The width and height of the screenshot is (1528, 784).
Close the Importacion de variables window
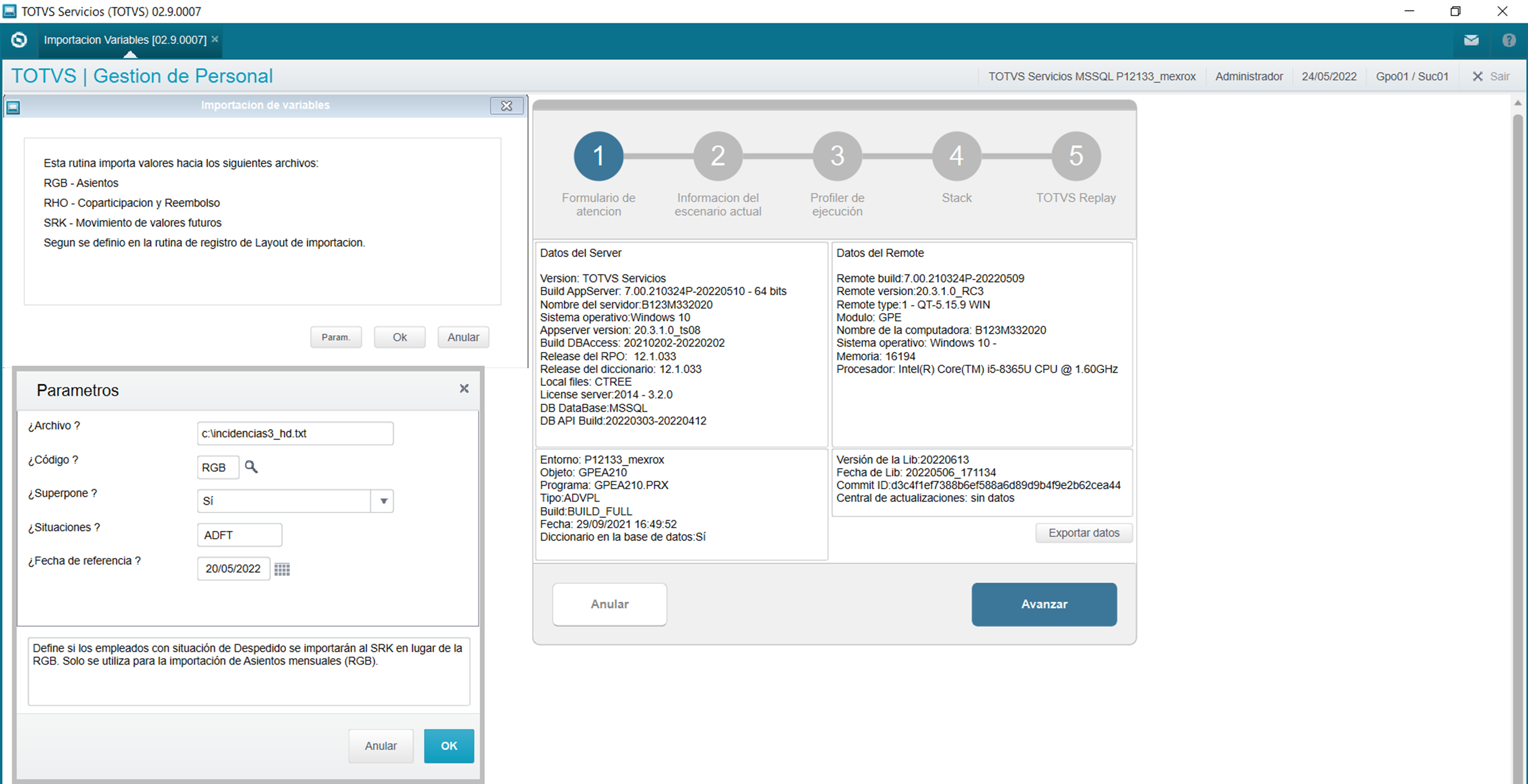[x=507, y=105]
